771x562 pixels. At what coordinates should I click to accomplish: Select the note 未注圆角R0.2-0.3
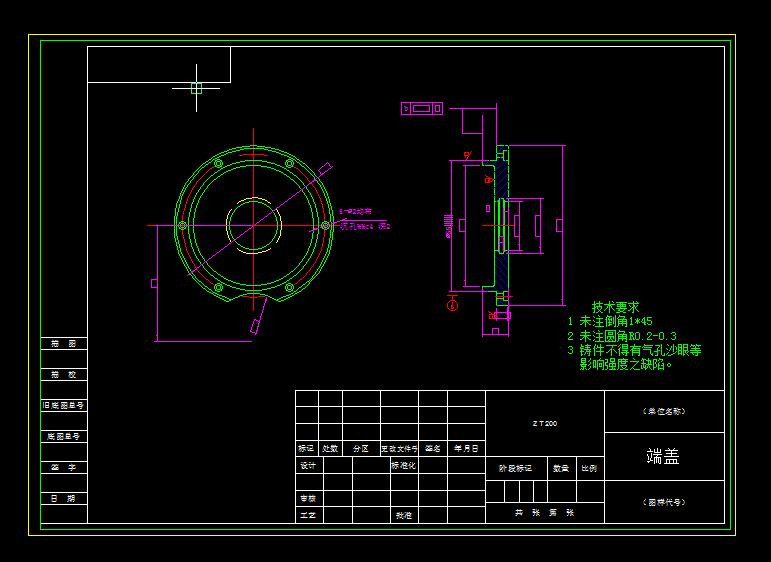tap(628, 336)
